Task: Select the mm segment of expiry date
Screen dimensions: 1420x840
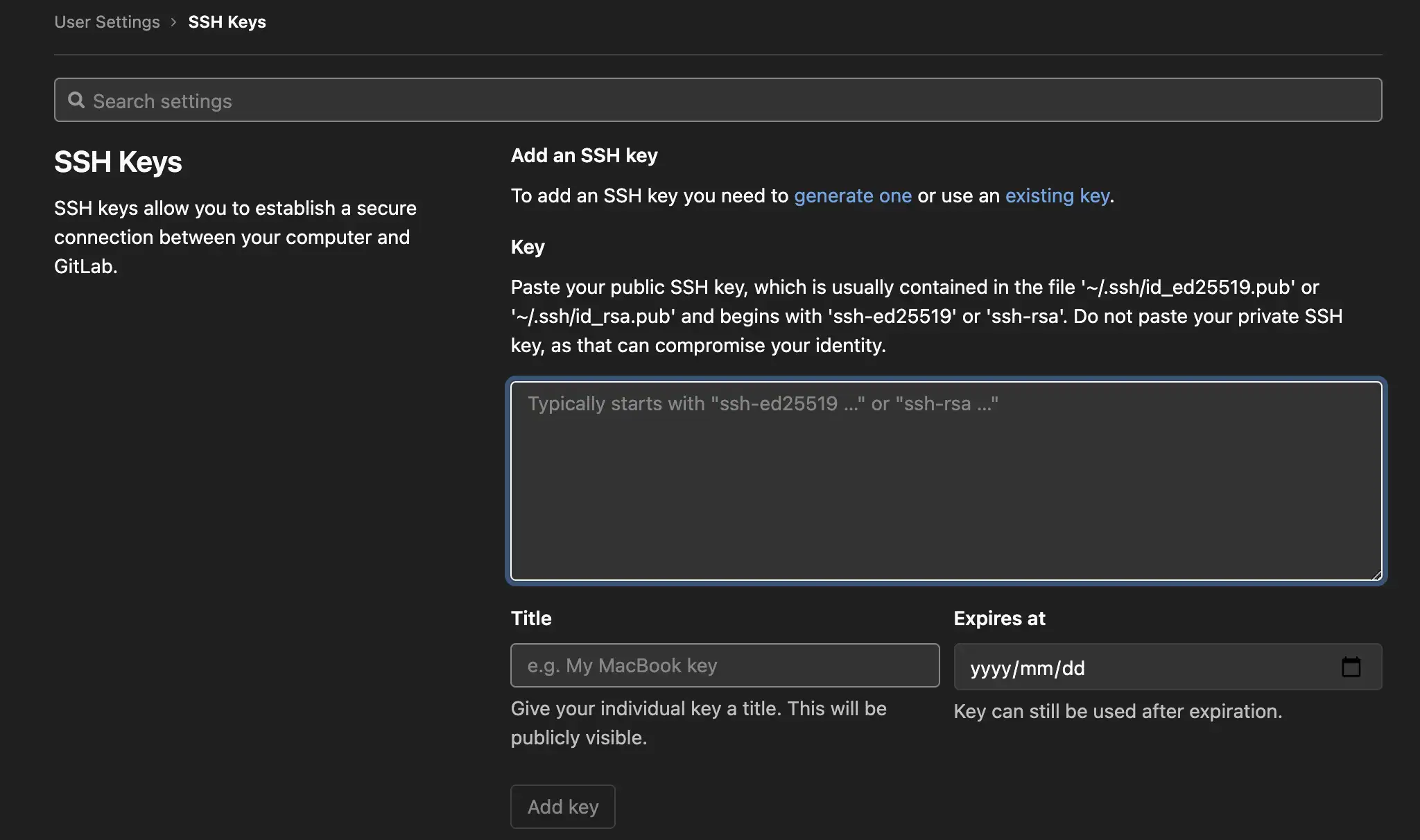Action: coord(1036,669)
